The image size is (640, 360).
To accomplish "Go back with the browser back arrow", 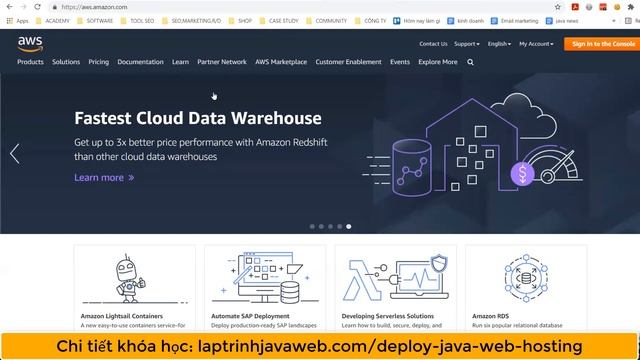I will [x=9, y=7].
